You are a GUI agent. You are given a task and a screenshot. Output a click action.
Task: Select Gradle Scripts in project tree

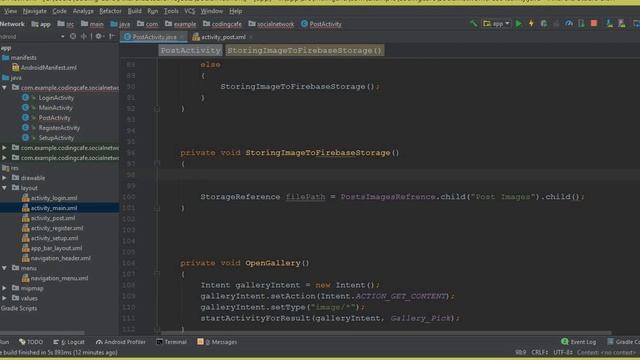(x=19, y=308)
